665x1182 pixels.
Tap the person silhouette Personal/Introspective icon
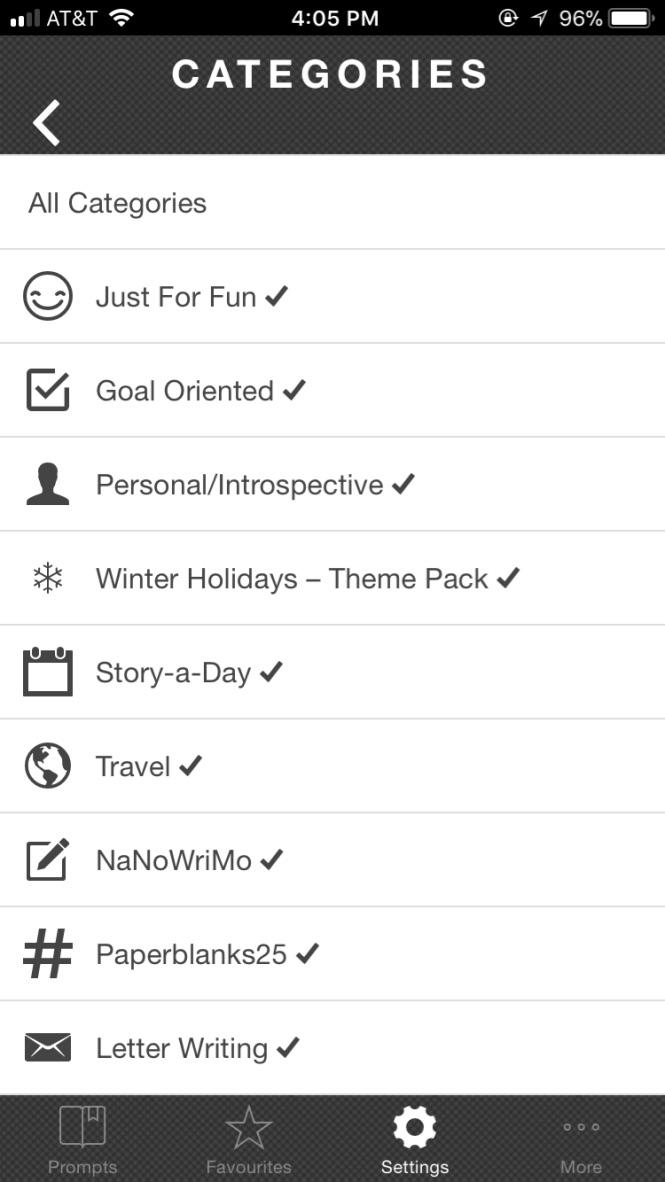click(48, 485)
